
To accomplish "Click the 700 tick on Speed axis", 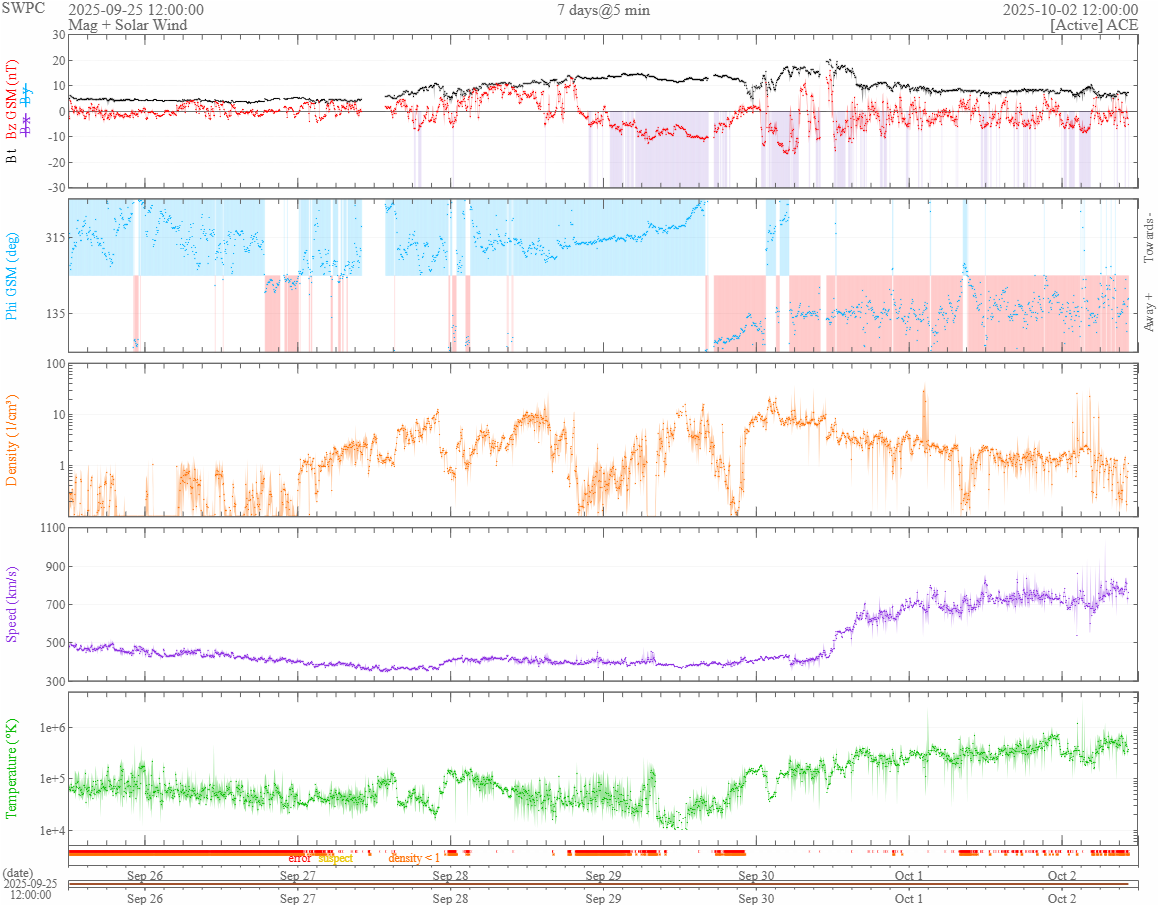I will 55,604.
